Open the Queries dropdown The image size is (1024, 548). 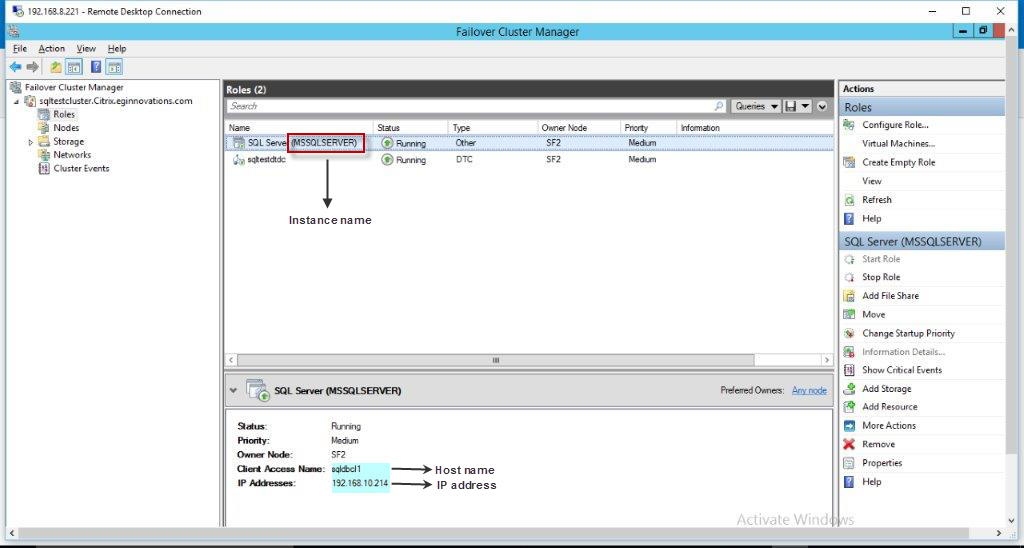756,106
